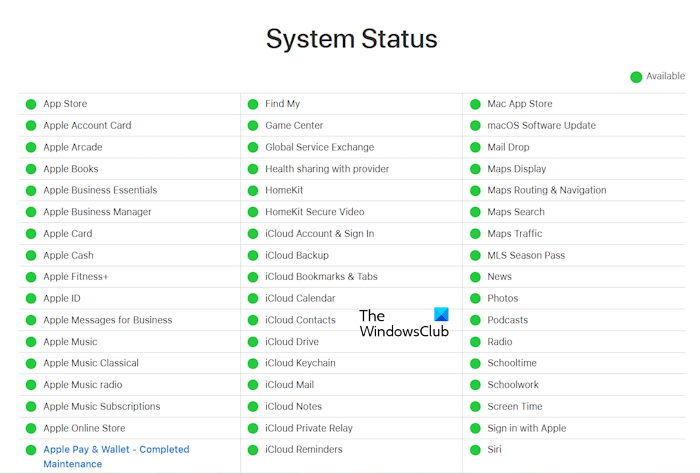Click the status dot beside Game Center
Screen dimensions: 700x474
coord(253,126)
